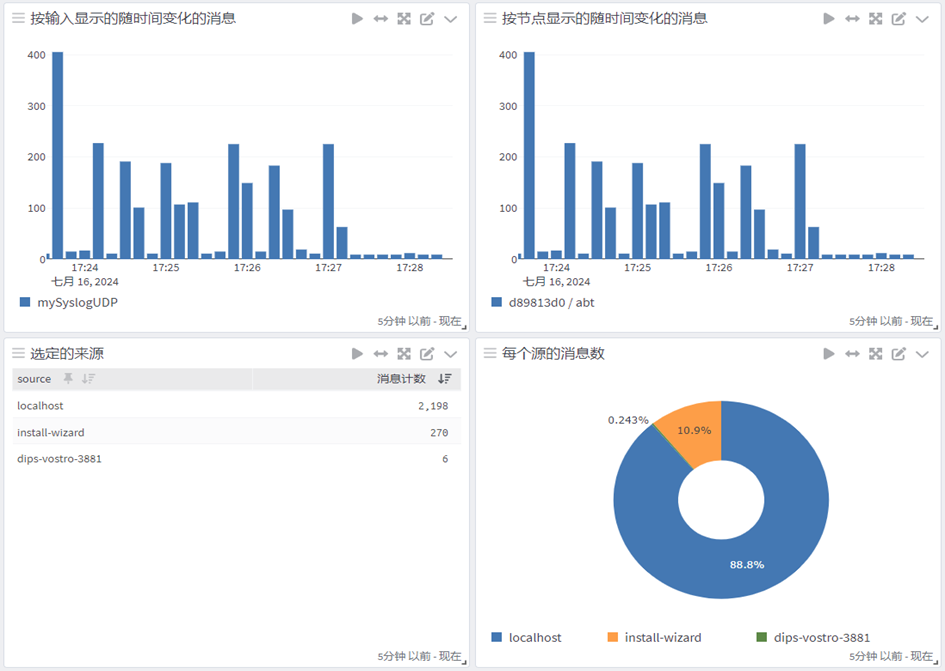Click play icon on 按输入显示的随时间变化的消息 widget
Image resolution: width=945 pixels, height=671 pixels.
coord(357,19)
